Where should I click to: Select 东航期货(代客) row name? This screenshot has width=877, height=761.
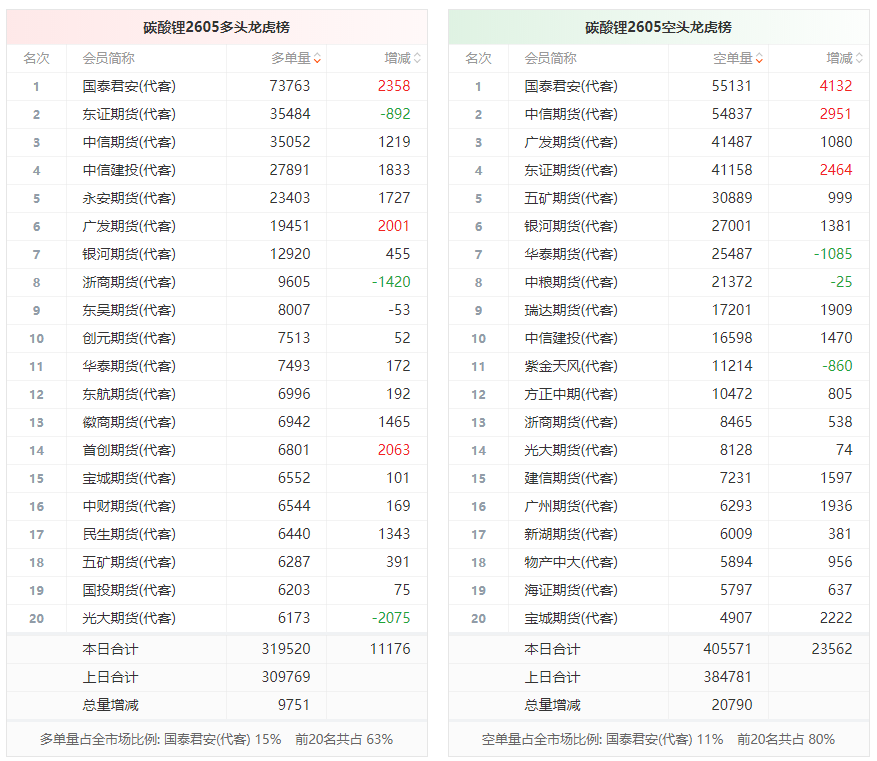click(x=129, y=394)
